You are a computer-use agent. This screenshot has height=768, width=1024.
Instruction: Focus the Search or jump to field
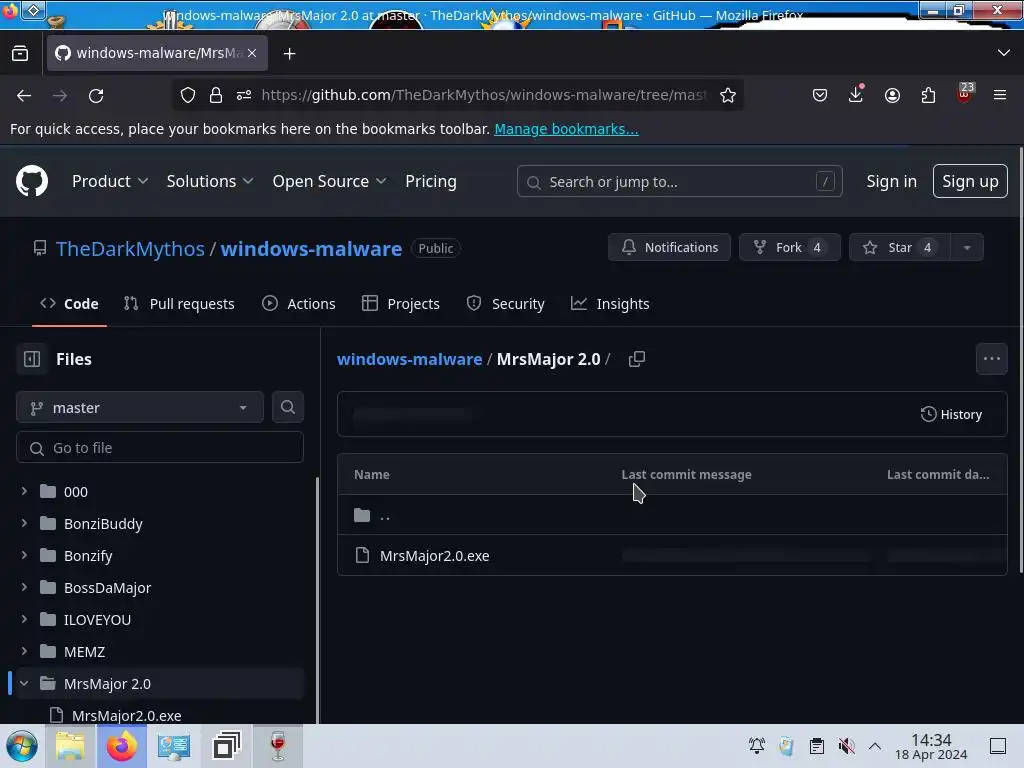point(679,182)
